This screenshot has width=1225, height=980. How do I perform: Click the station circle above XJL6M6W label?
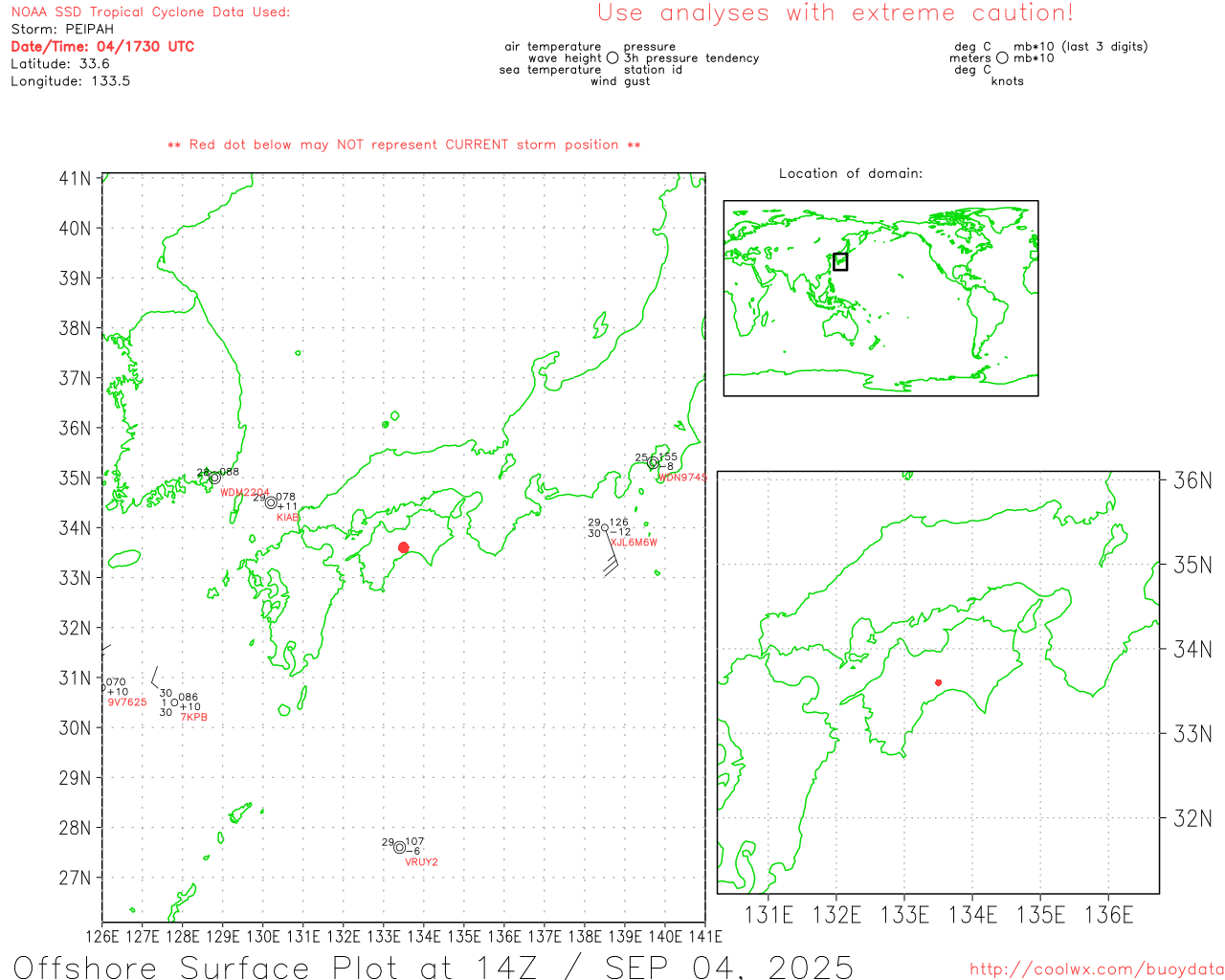tap(605, 527)
